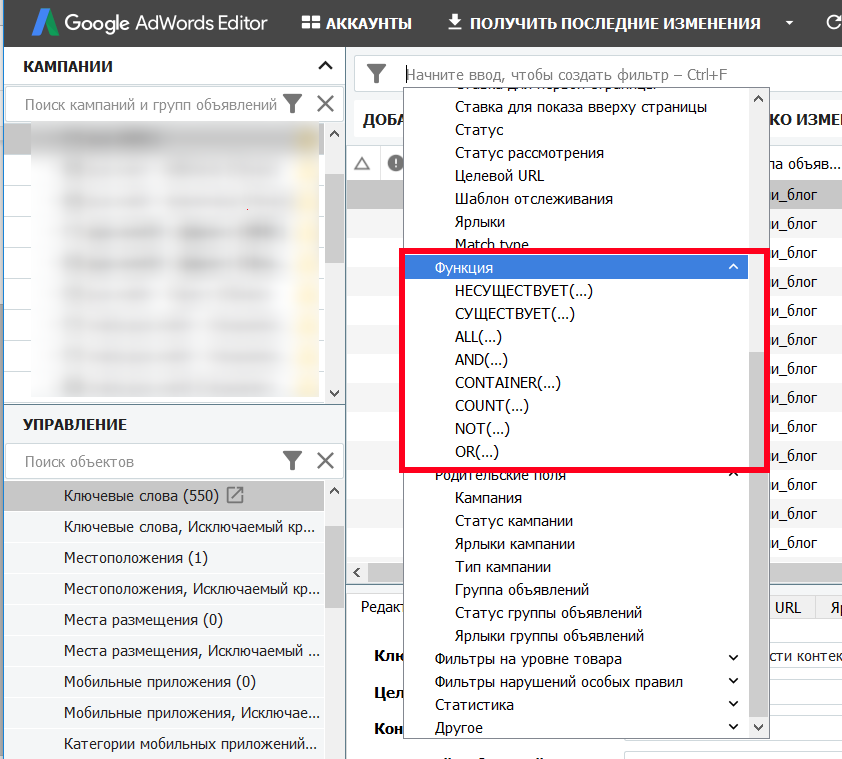Collapse the Кампании panel

click(x=325, y=66)
